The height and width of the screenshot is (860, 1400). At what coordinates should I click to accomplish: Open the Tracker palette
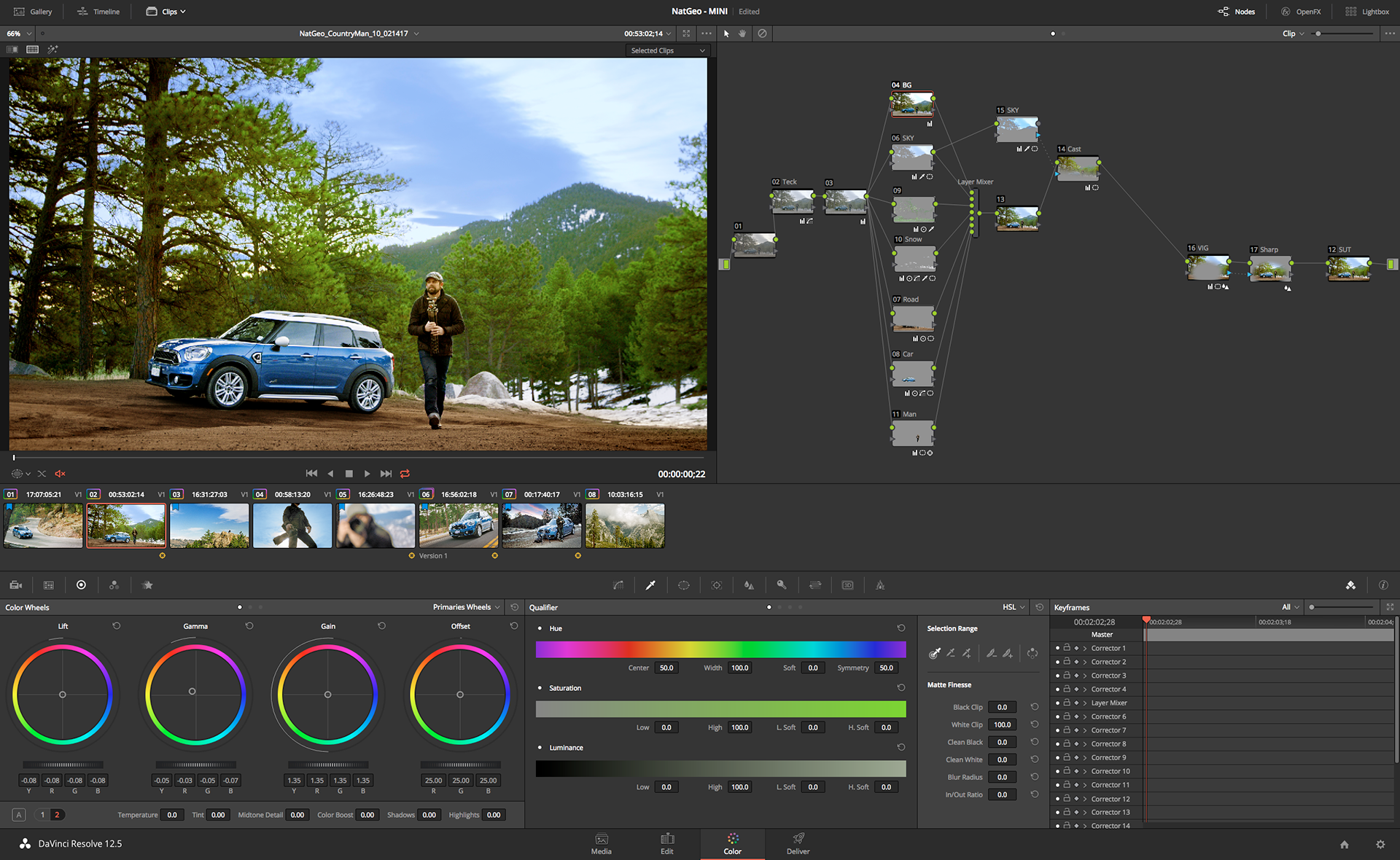click(x=716, y=585)
